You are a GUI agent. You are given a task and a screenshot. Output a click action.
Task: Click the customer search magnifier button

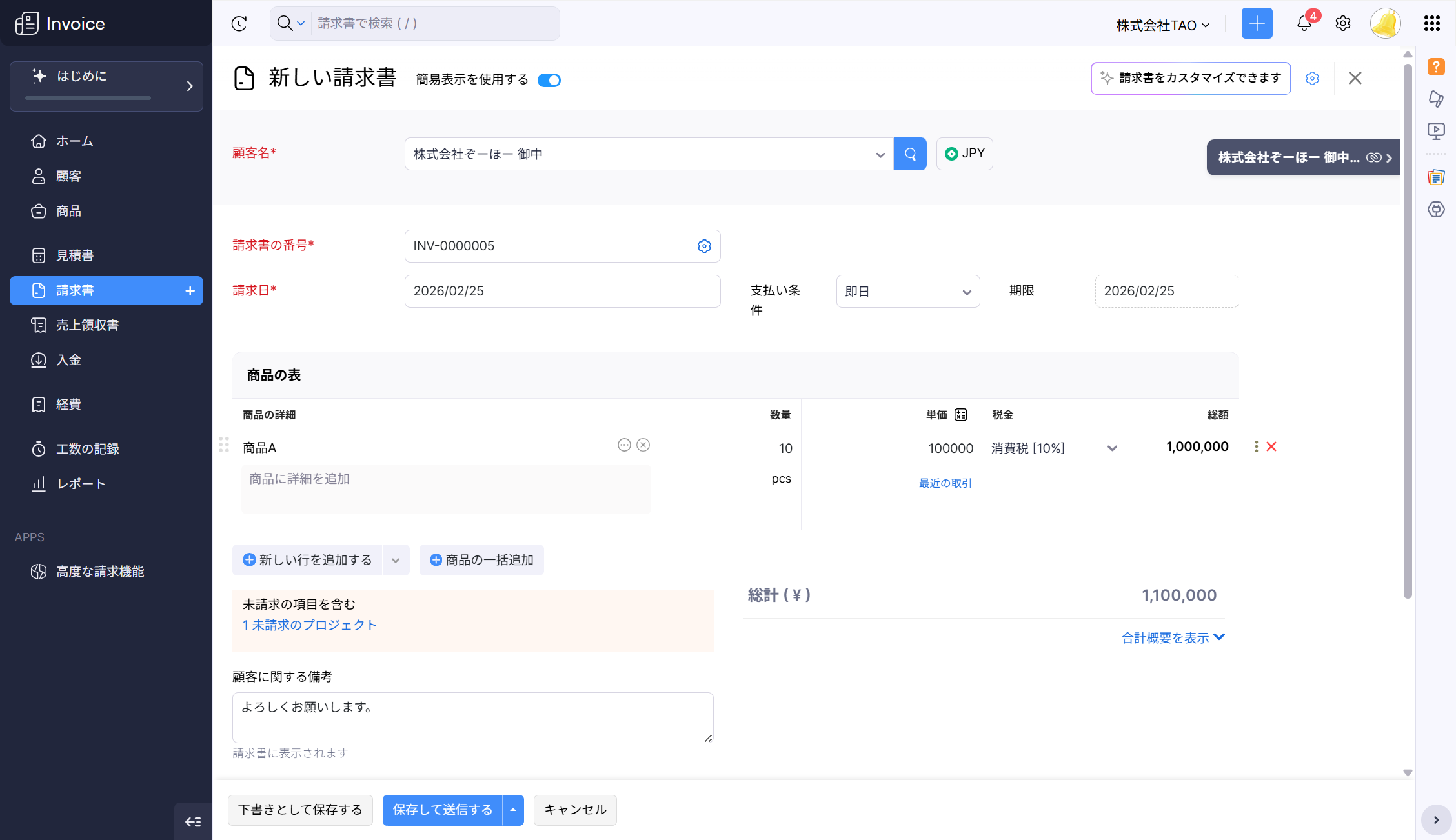click(x=910, y=154)
